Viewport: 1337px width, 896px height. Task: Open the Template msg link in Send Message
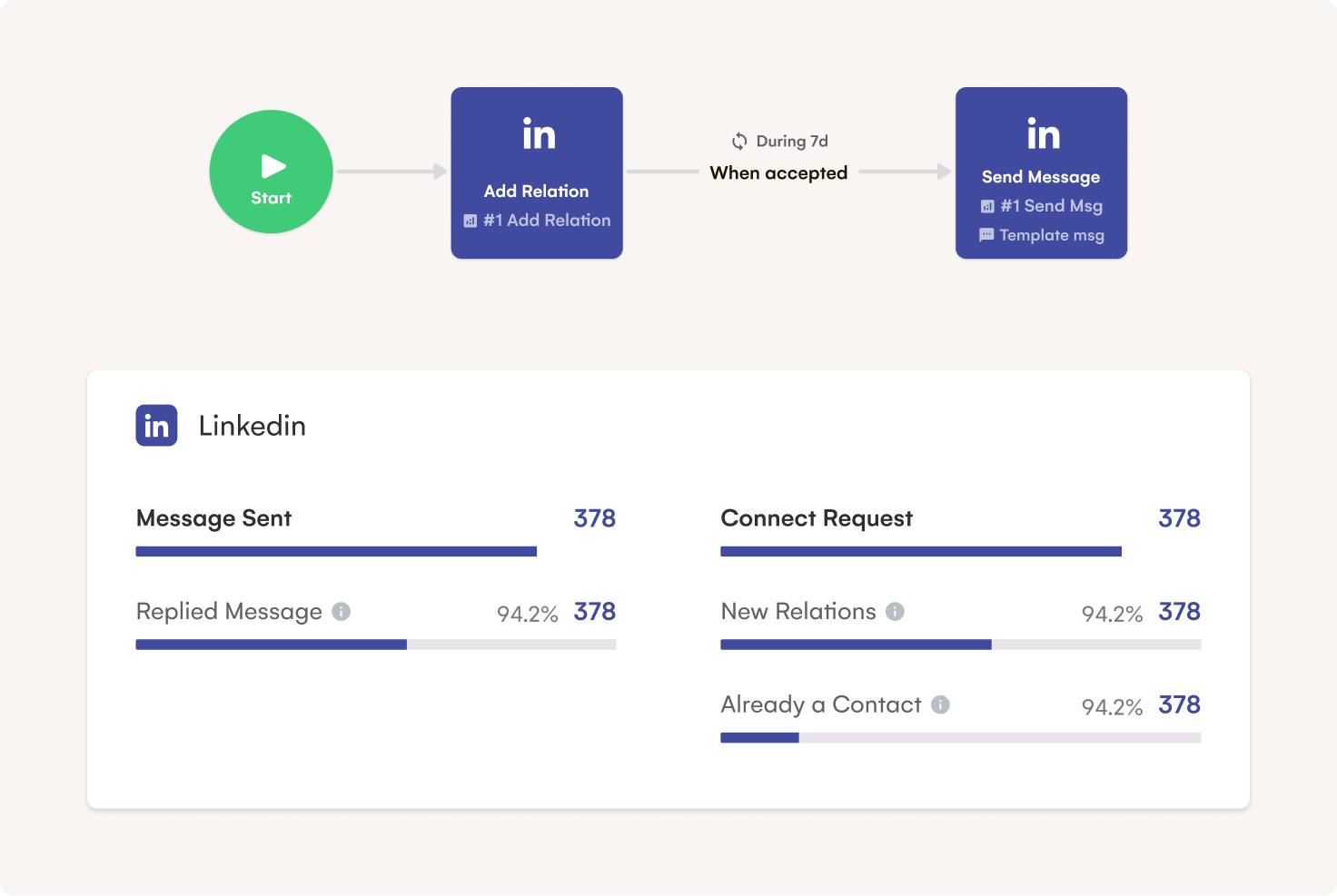click(1051, 235)
